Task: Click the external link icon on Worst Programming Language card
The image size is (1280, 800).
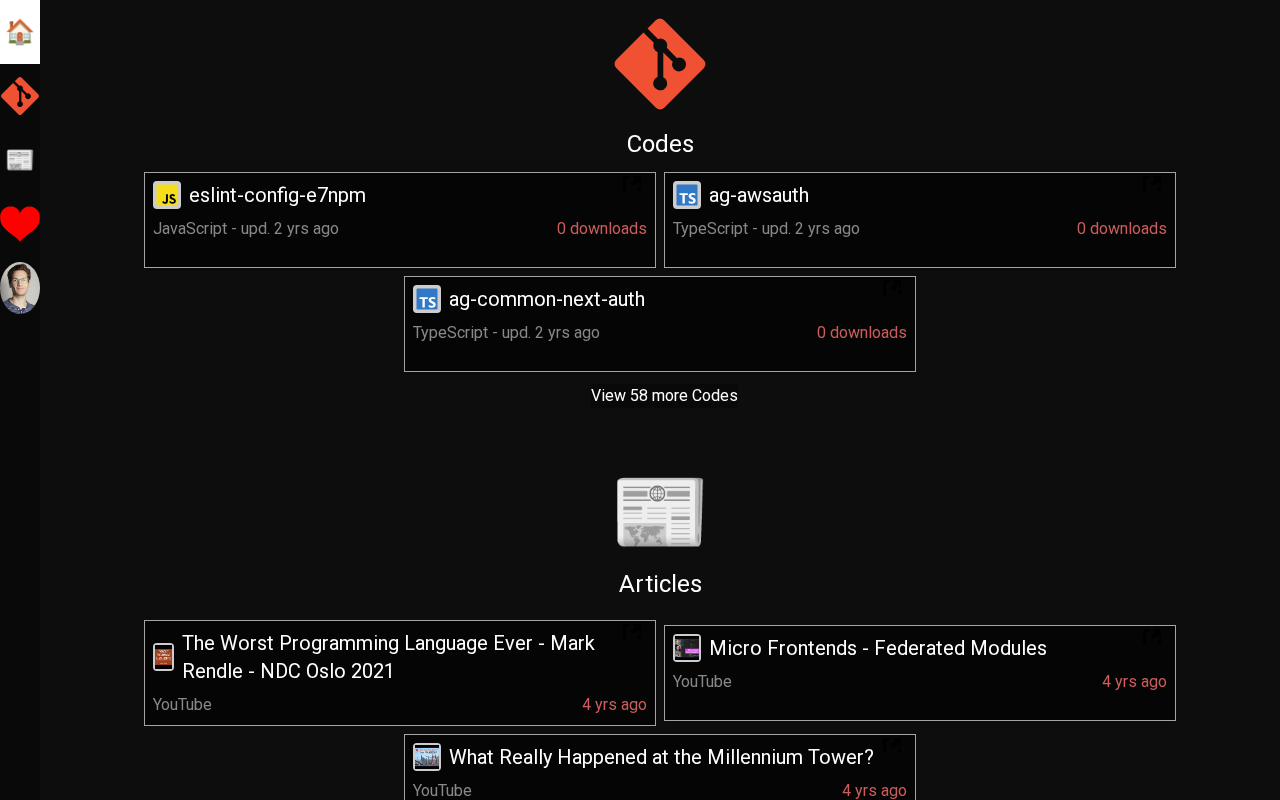Action: point(632,633)
